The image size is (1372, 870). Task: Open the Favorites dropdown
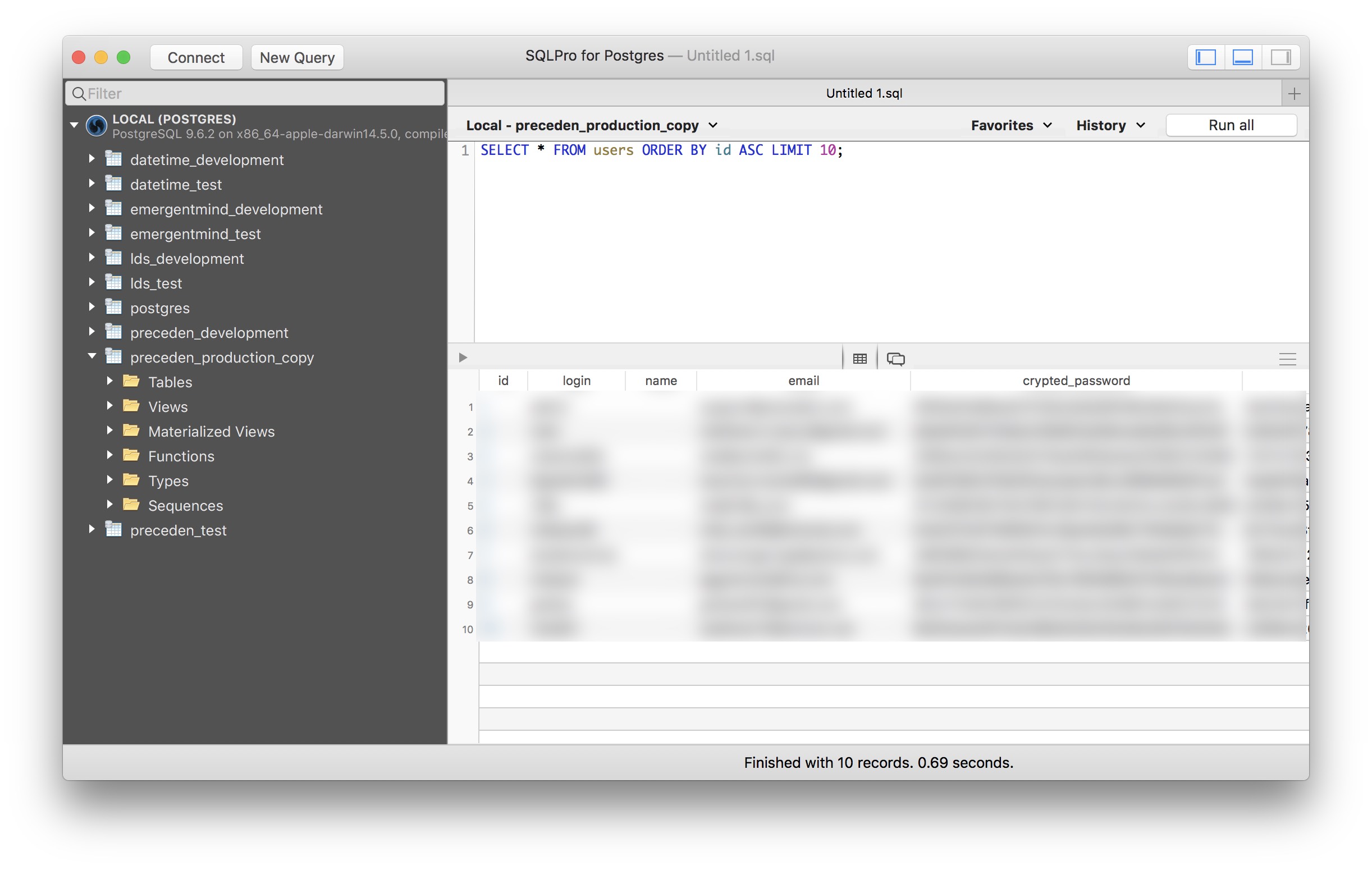[x=1011, y=125]
